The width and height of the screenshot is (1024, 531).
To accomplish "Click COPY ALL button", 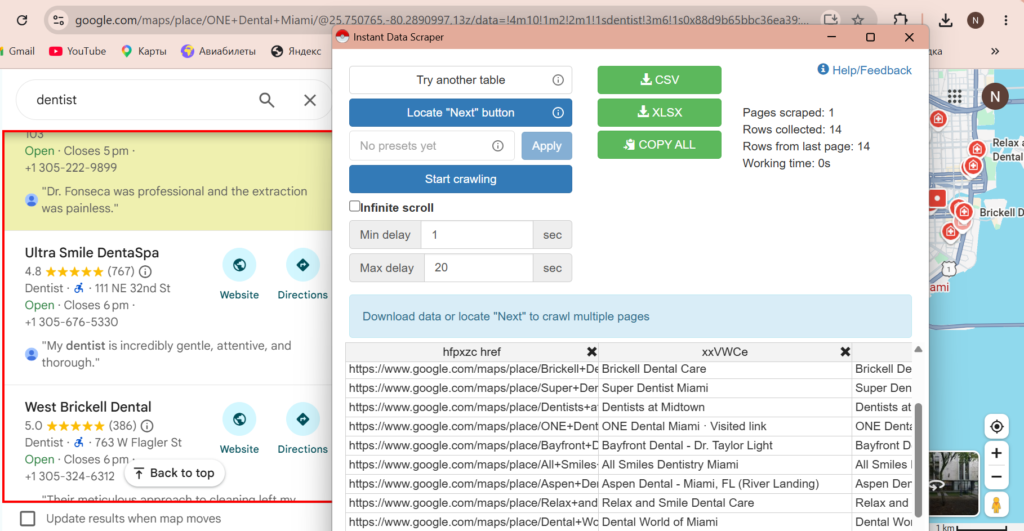I will pos(660,145).
